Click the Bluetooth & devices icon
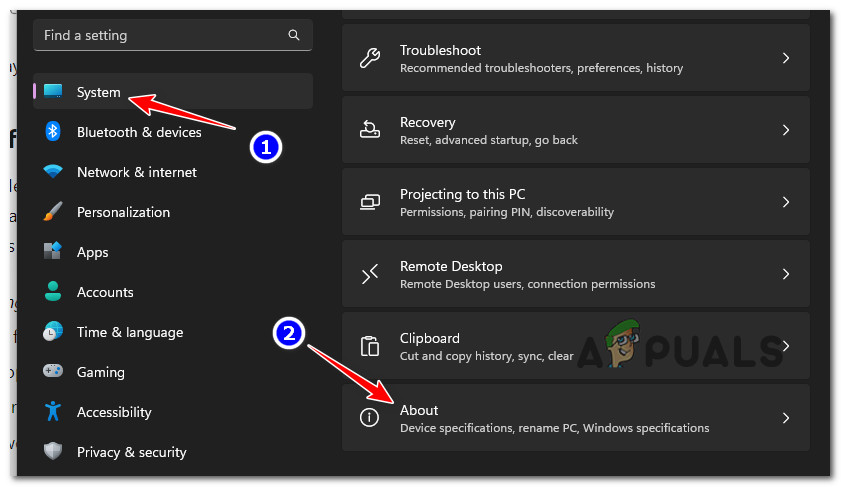 (x=53, y=132)
